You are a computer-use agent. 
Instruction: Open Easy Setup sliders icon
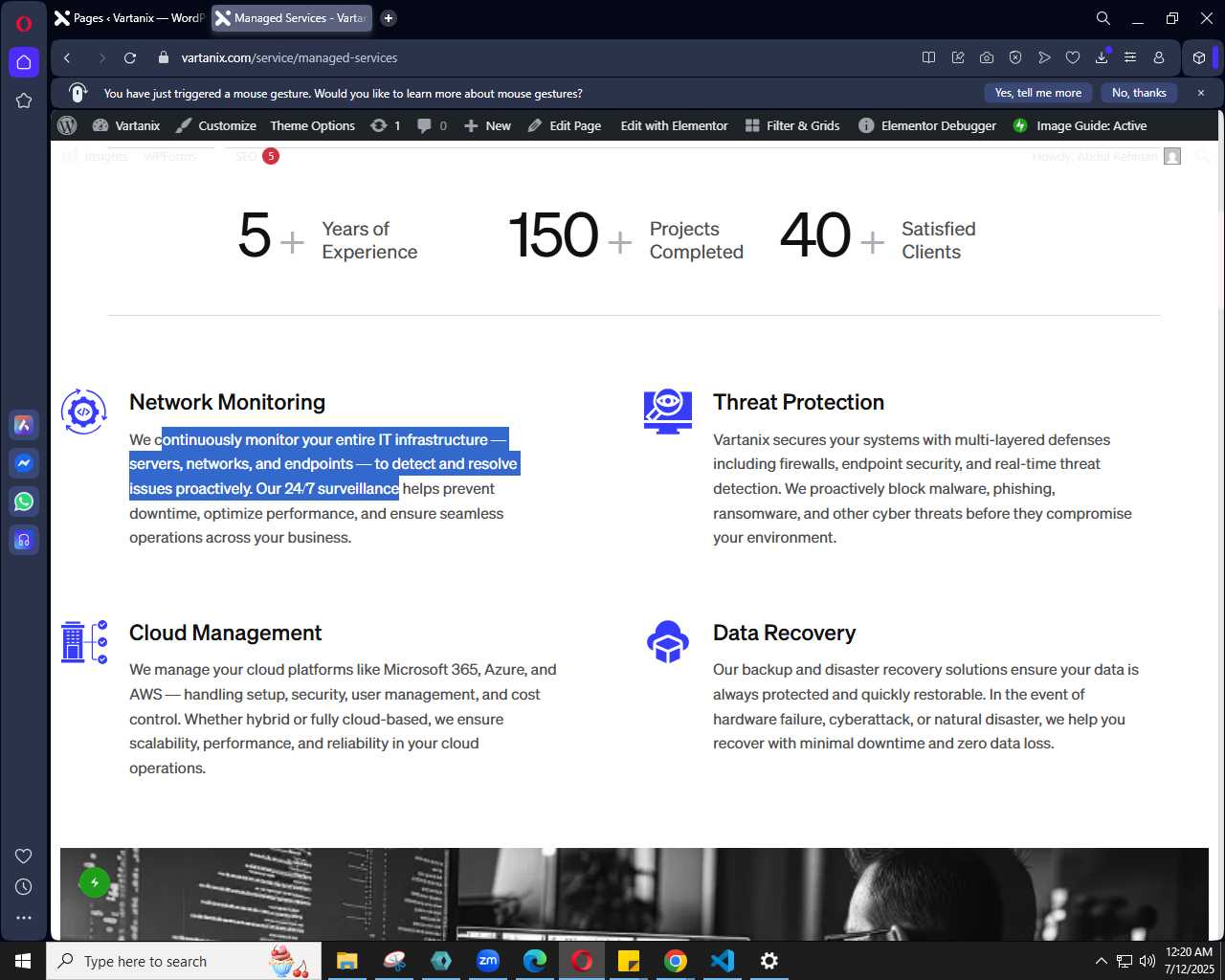click(1130, 57)
